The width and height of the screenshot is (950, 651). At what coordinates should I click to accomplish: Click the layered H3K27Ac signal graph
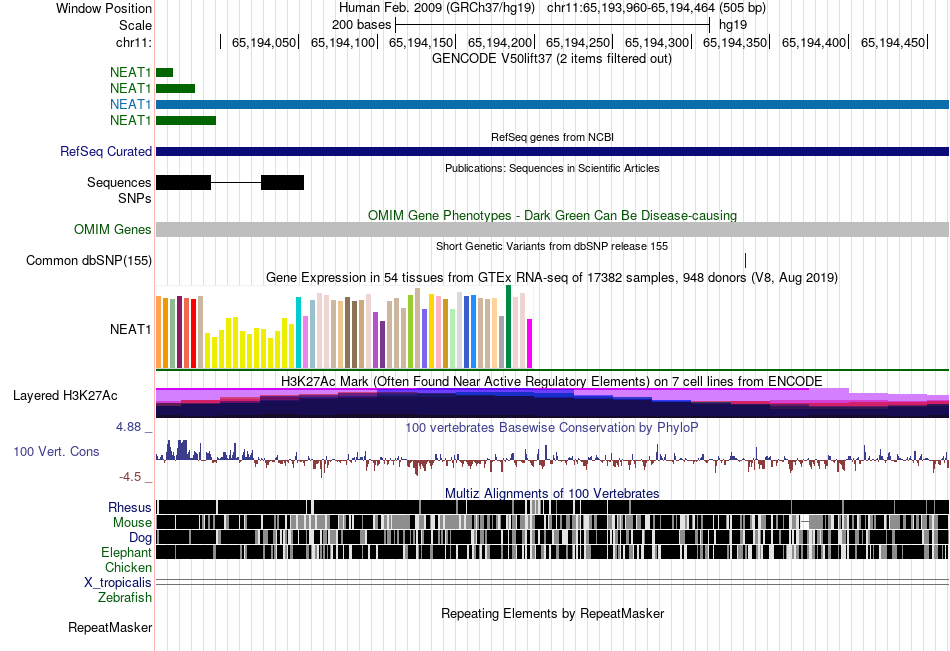click(x=553, y=402)
